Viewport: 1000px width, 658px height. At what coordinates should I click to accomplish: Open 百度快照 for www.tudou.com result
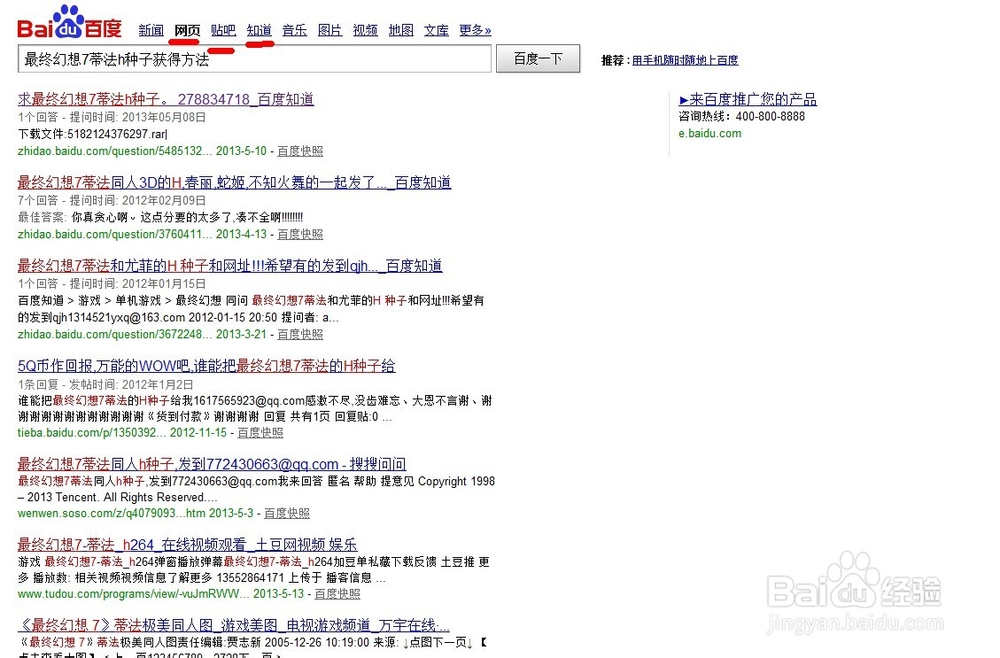click(x=337, y=594)
